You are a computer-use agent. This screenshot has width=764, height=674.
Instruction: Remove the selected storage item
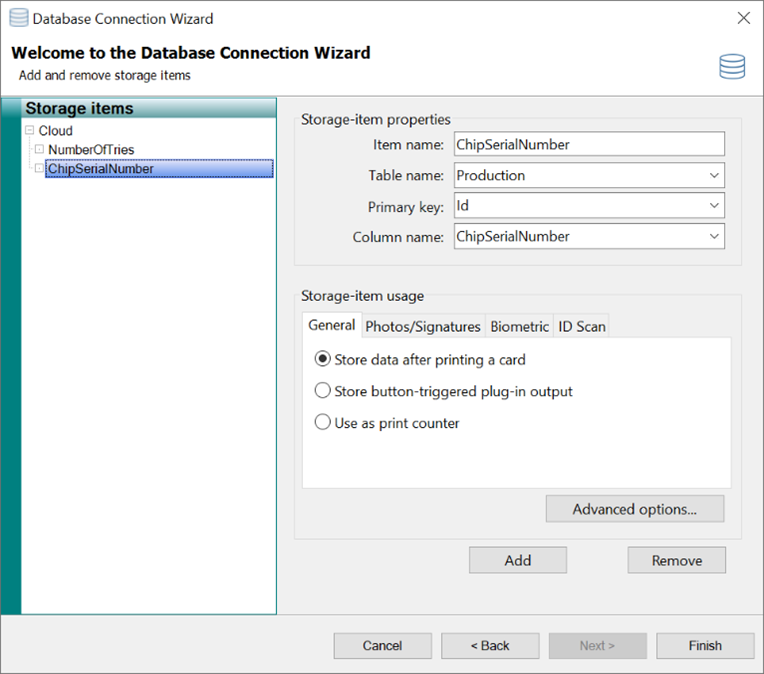[676, 560]
